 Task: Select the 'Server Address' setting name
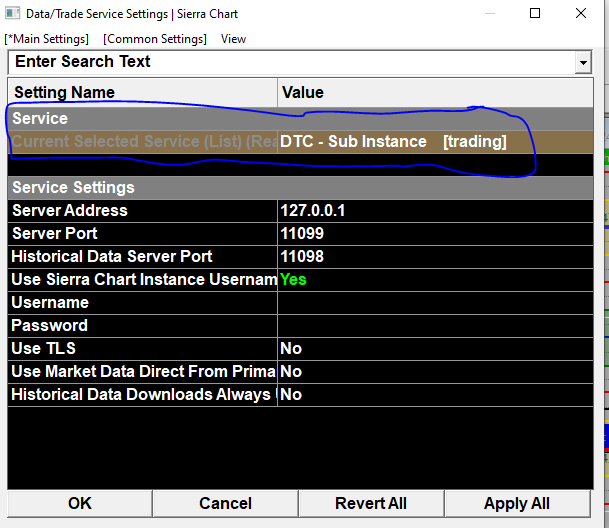[143, 211]
